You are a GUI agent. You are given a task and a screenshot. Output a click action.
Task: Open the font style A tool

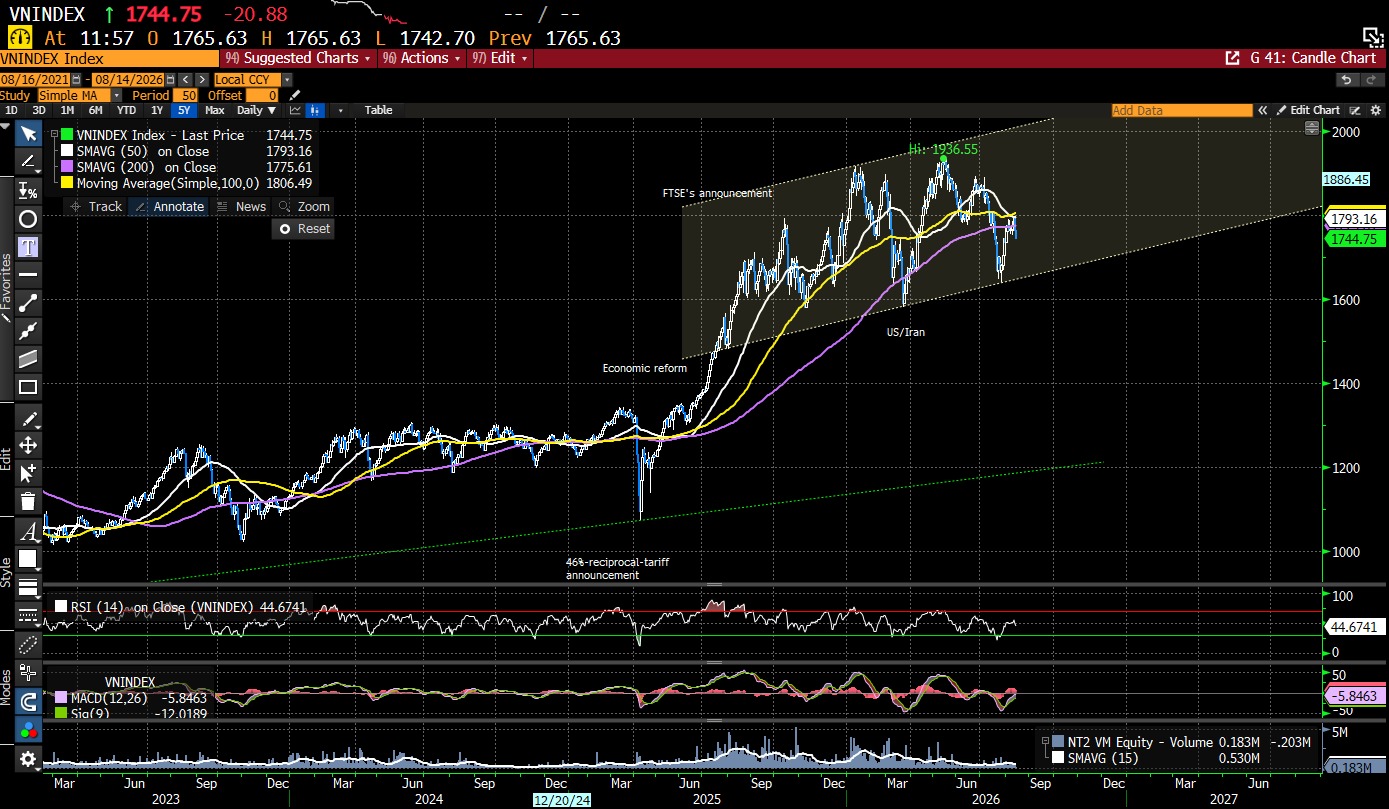(28, 532)
